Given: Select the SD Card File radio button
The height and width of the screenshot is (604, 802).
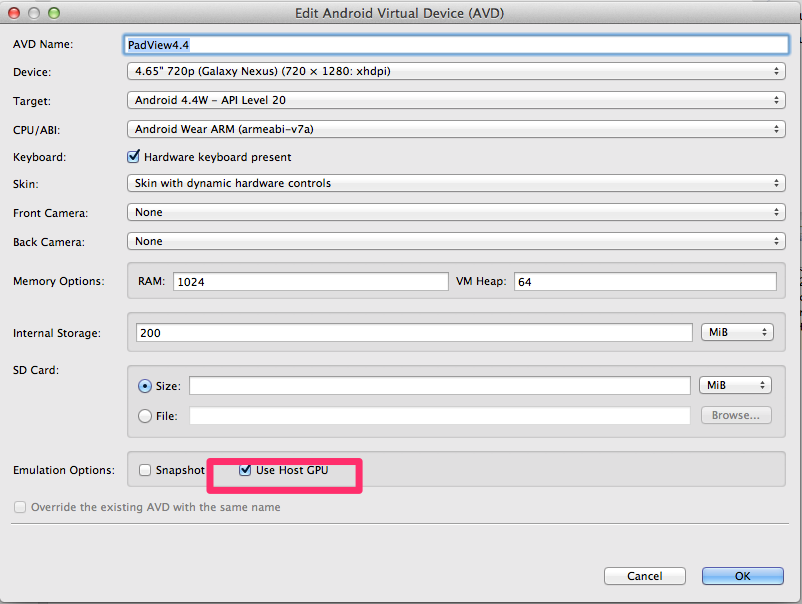Looking at the screenshot, I should [x=145, y=416].
